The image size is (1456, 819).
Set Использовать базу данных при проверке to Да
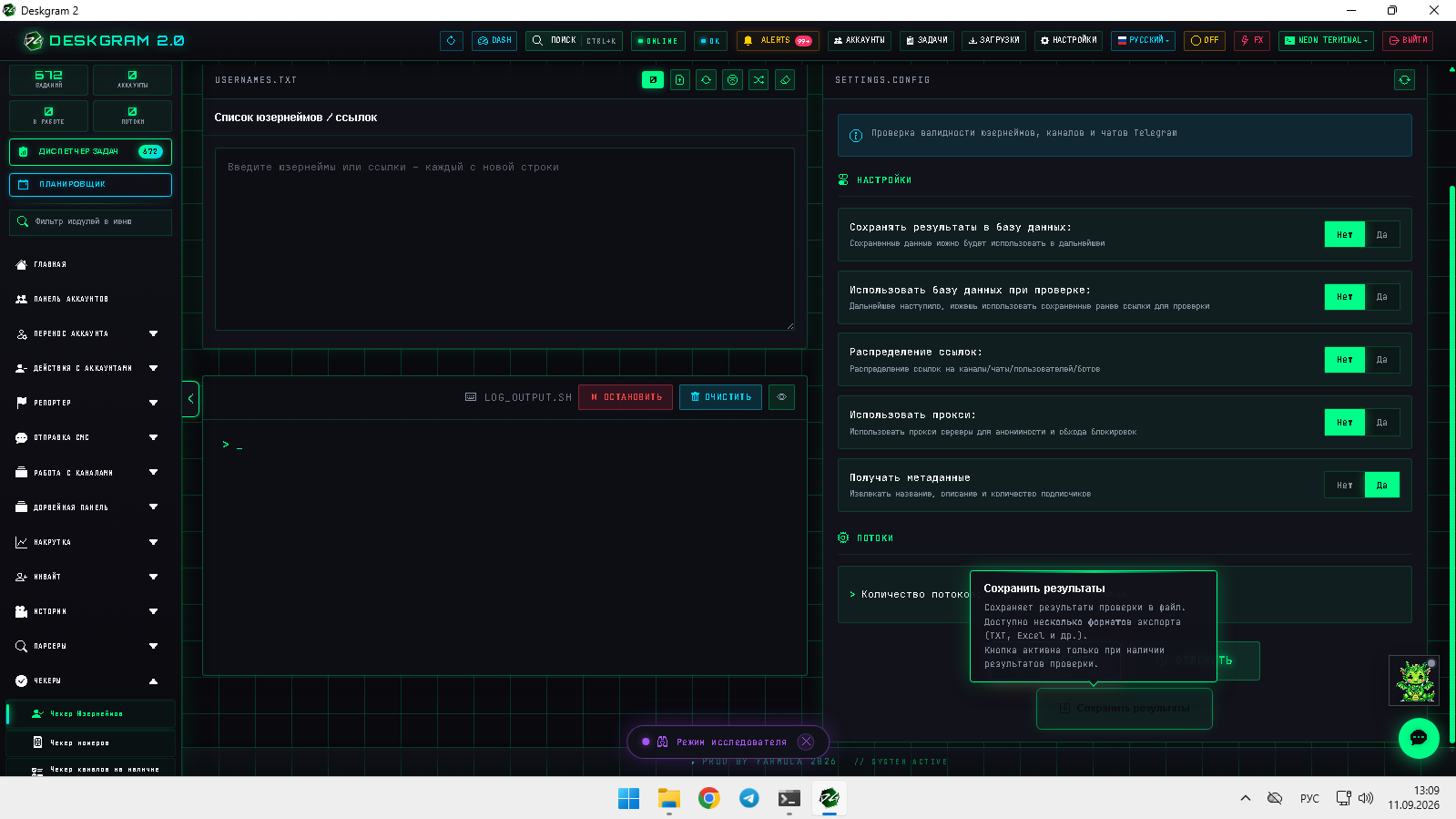(x=1382, y=297)
